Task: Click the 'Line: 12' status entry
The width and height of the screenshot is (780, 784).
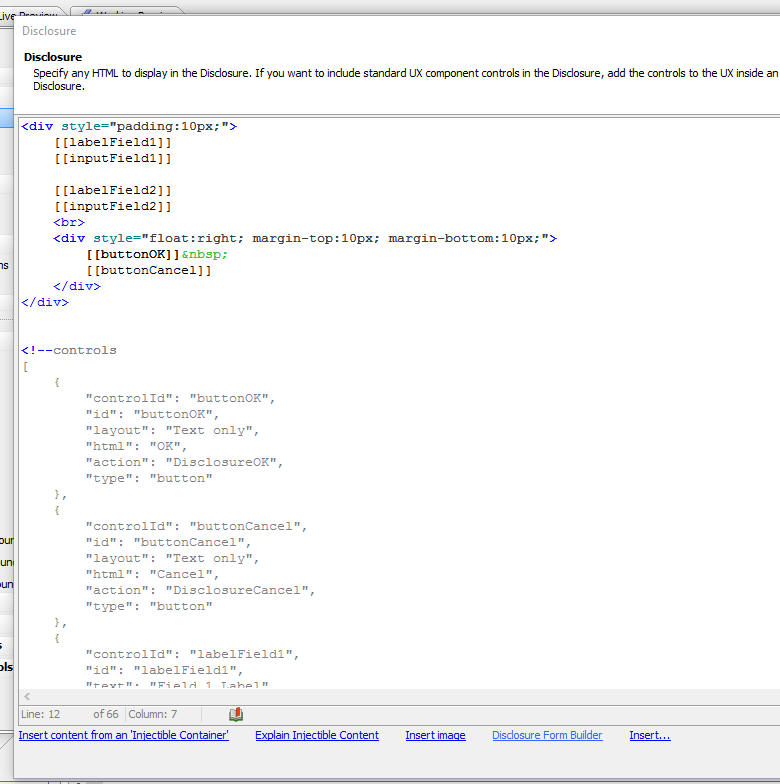Action: coord(40,714)
